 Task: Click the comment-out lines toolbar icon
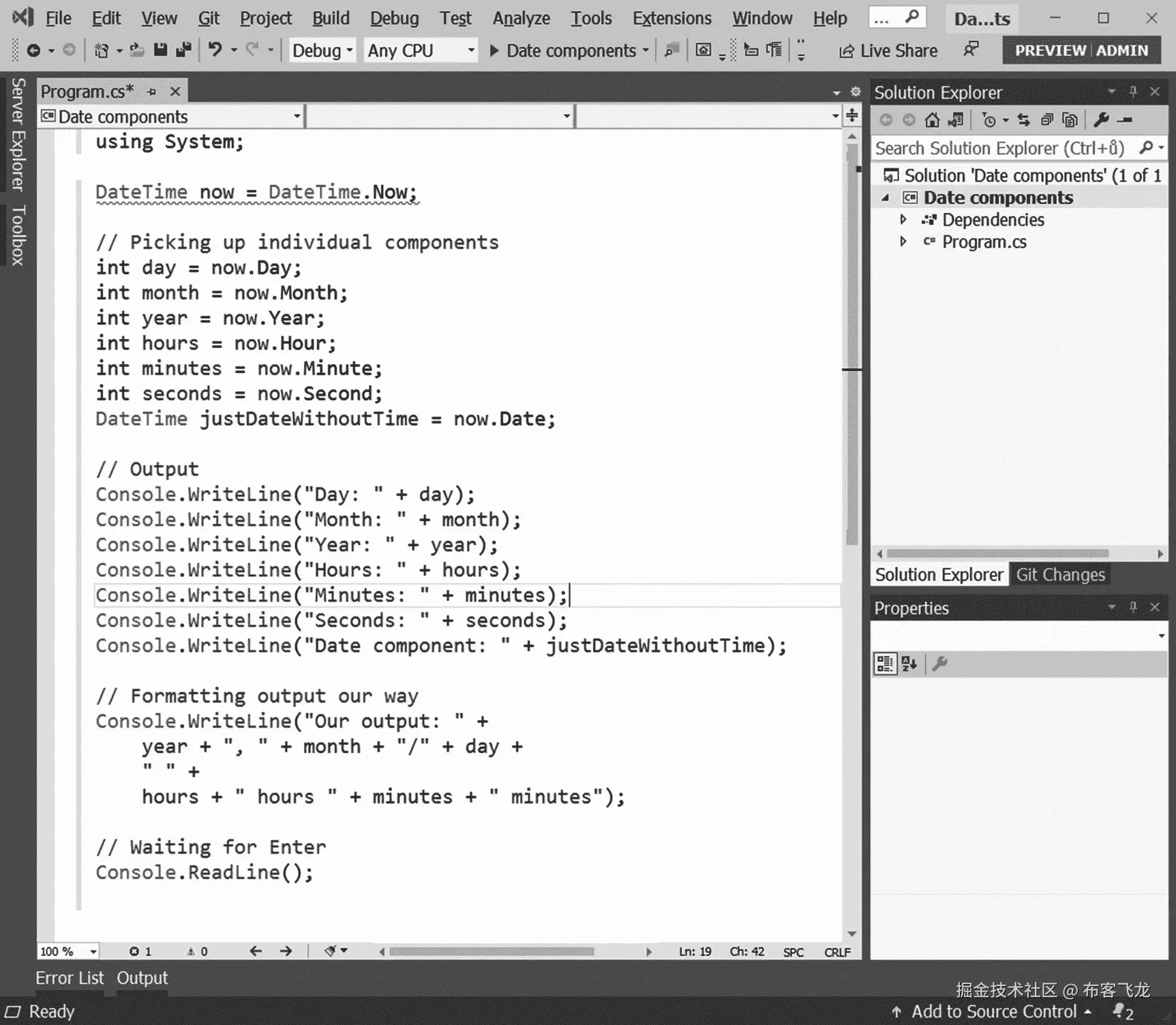tap(774, 50)
